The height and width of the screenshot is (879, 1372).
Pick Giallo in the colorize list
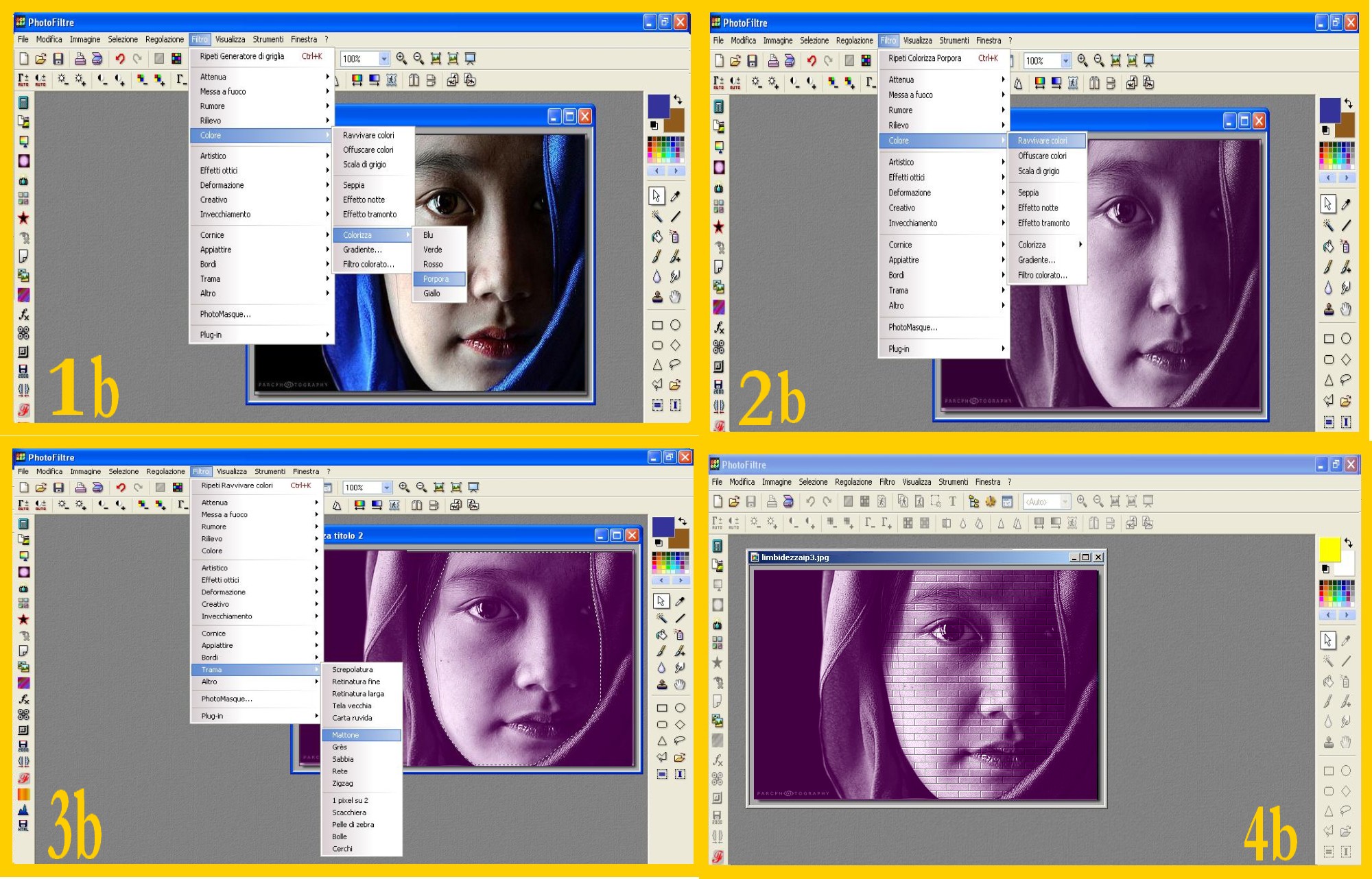coord(432,293)
